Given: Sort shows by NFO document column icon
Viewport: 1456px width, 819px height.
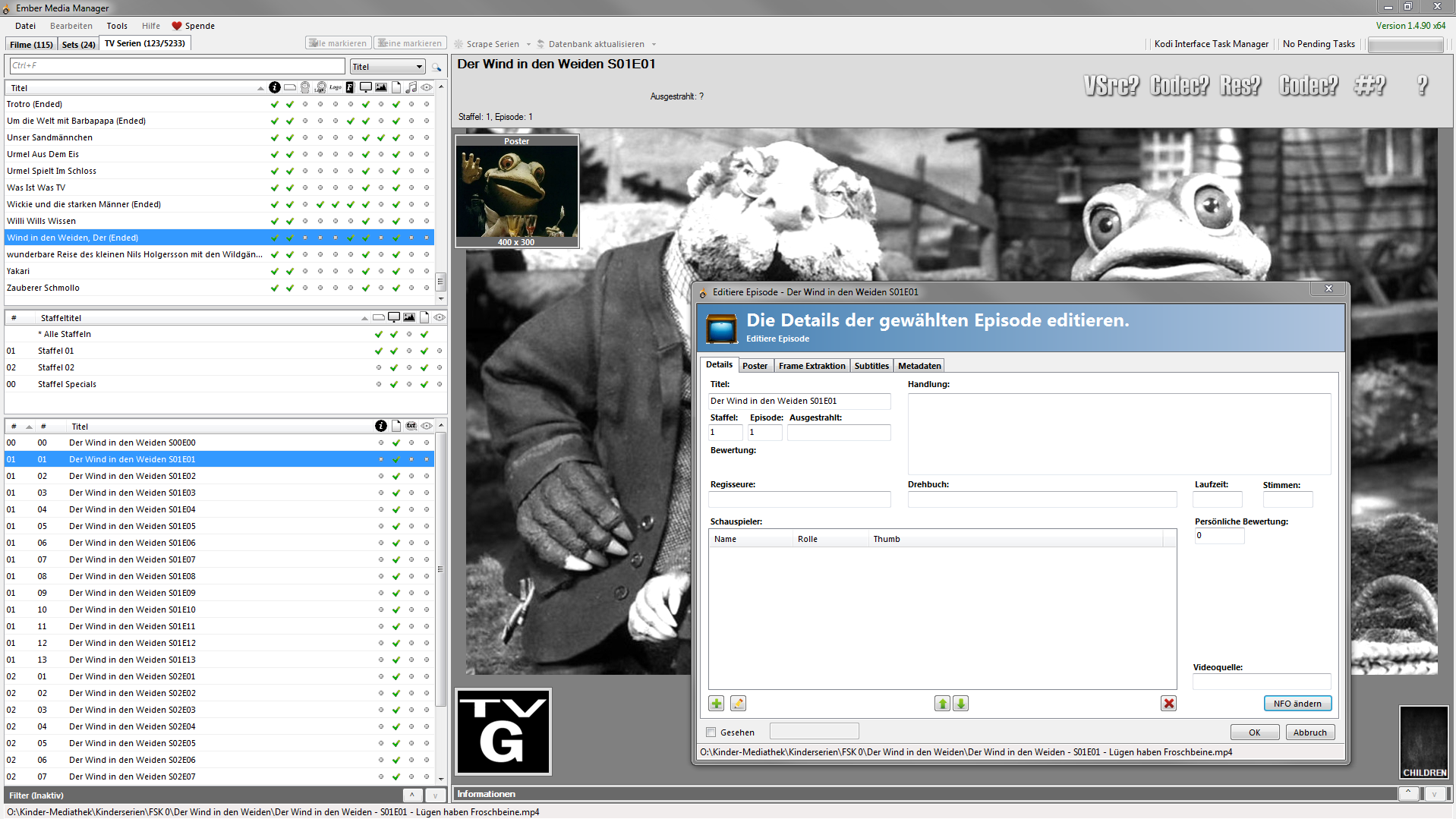Looking at the screenshot, I should pos(396,87).
